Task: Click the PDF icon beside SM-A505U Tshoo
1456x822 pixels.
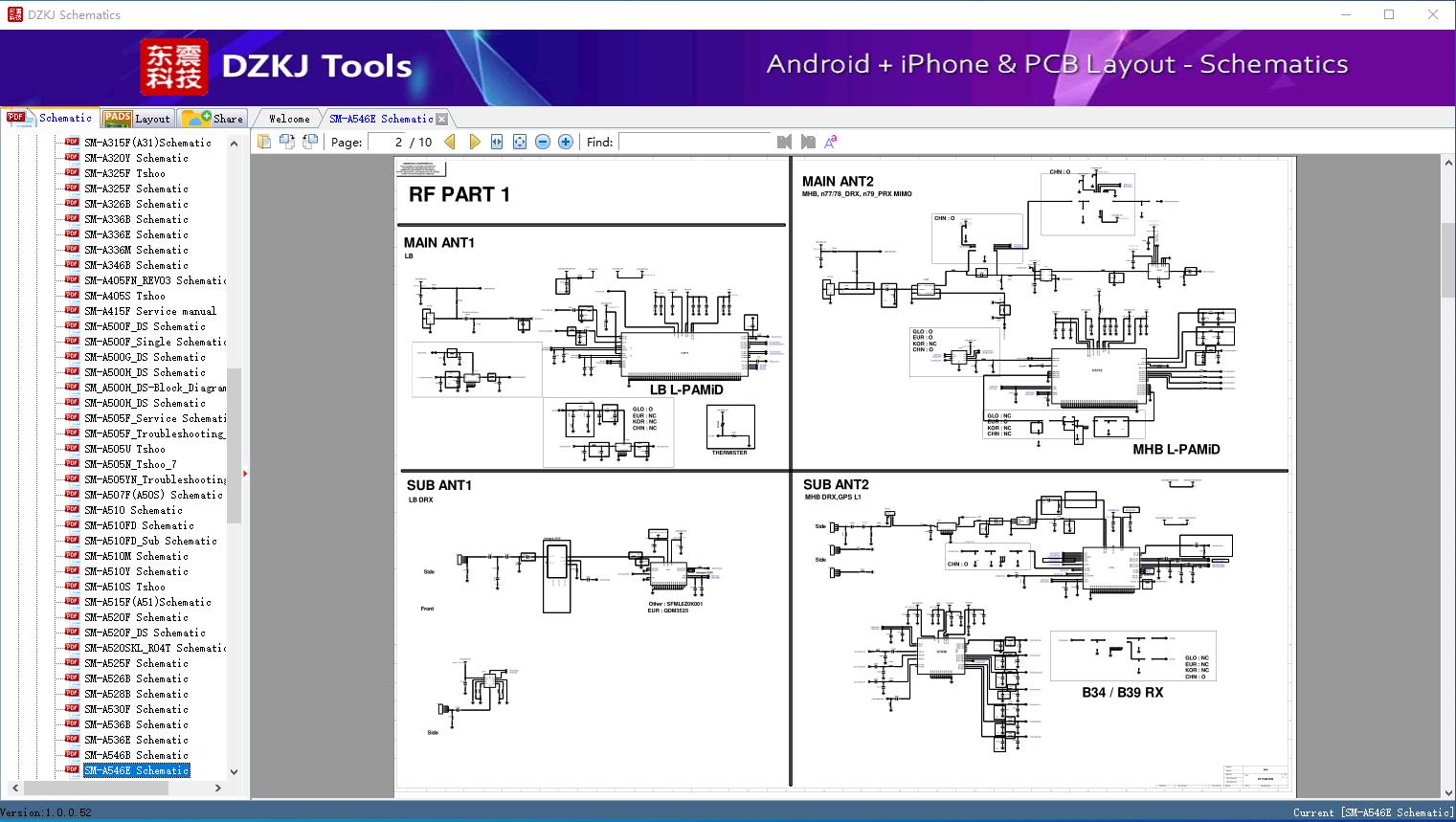Action: pyautogui.click(x=72, y=448)
